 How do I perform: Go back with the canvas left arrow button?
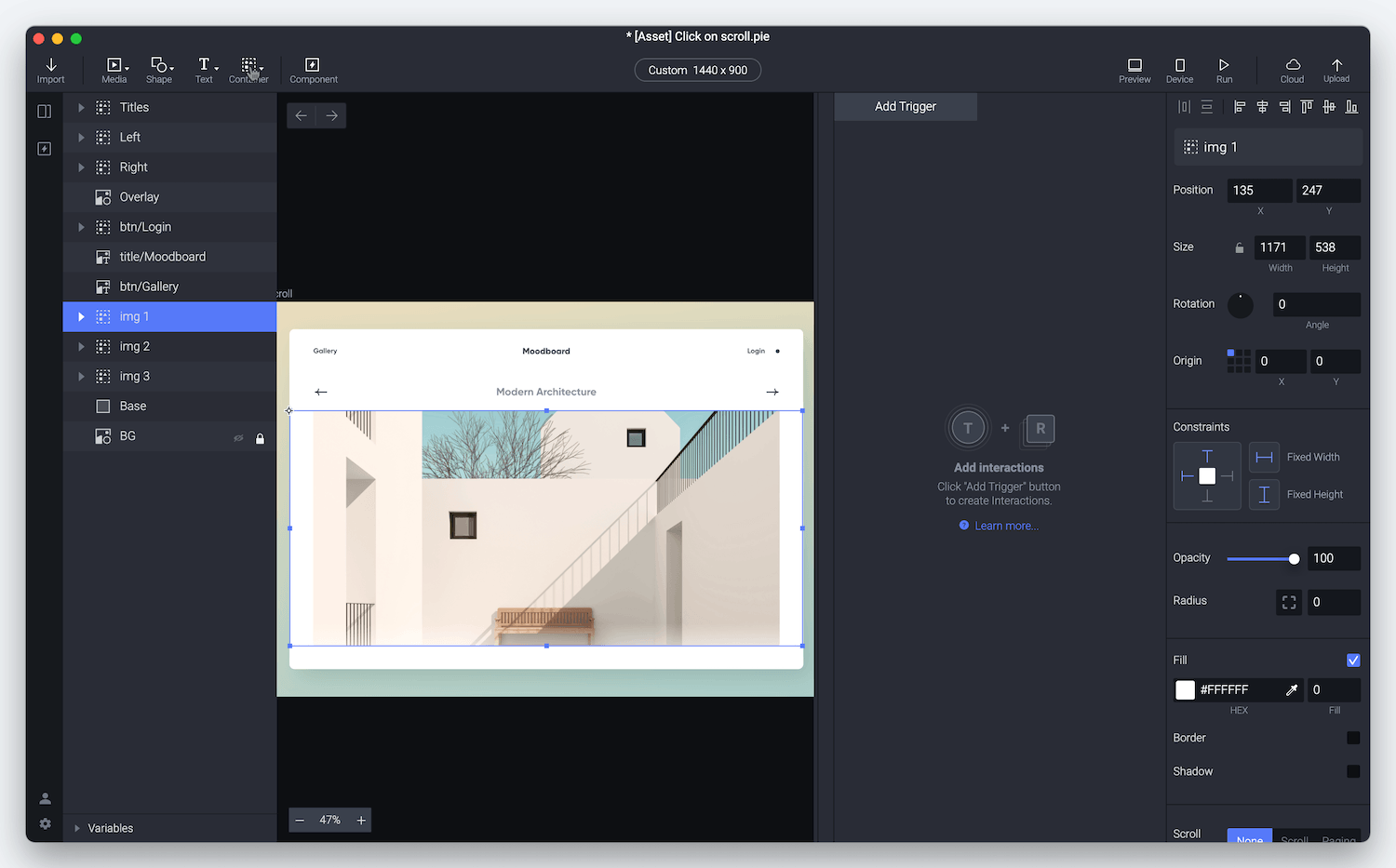click(302, 115)
